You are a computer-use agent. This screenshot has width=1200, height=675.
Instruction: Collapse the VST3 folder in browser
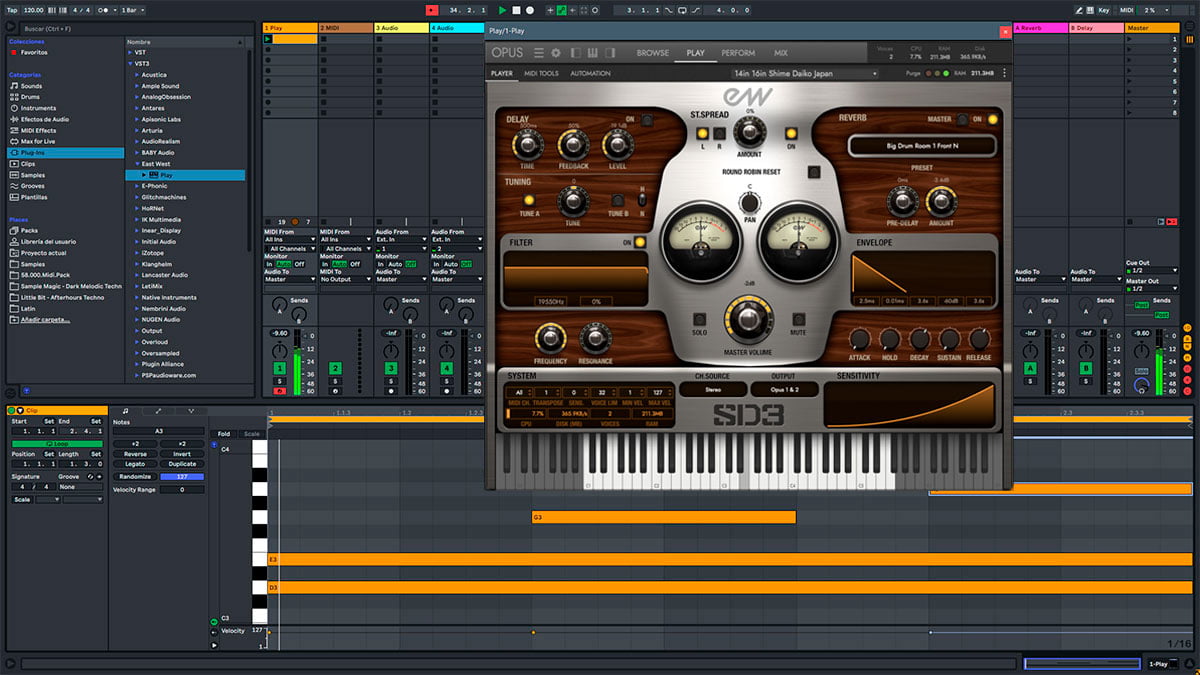coord(129,63)
